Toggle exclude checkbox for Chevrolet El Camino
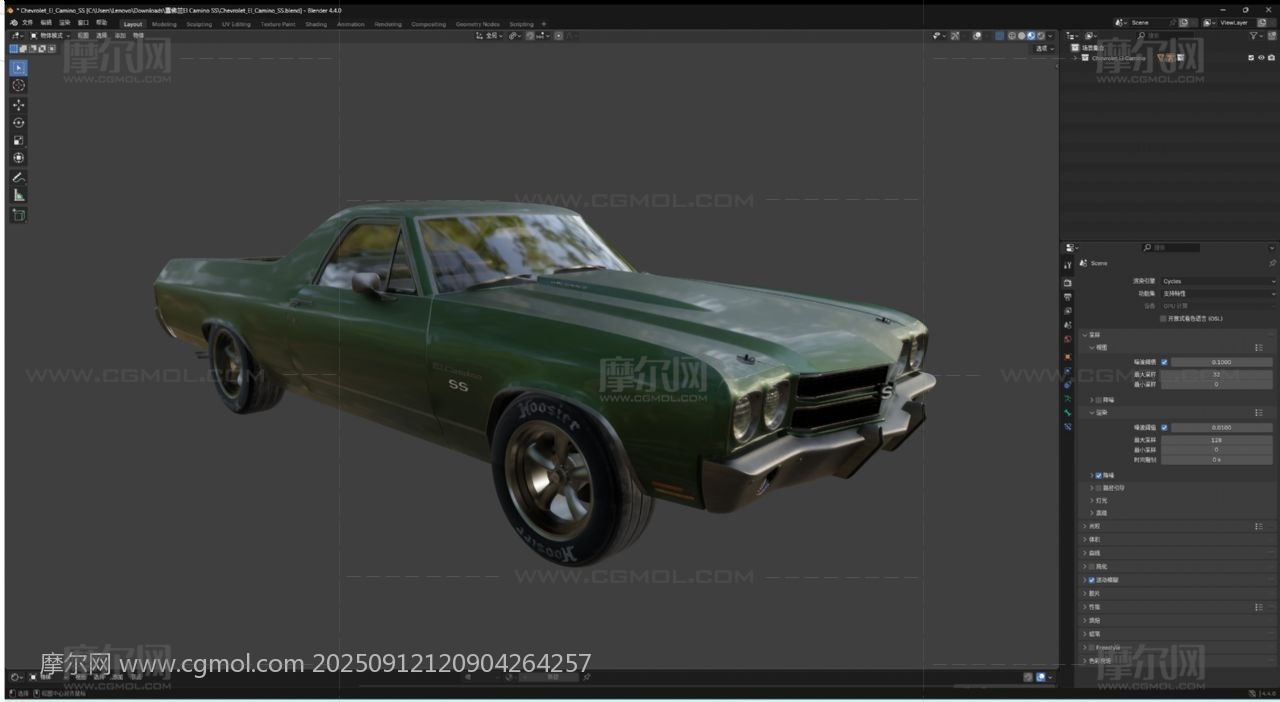The height and width of the screenshot is (702, 1280). click(1251, 58)
